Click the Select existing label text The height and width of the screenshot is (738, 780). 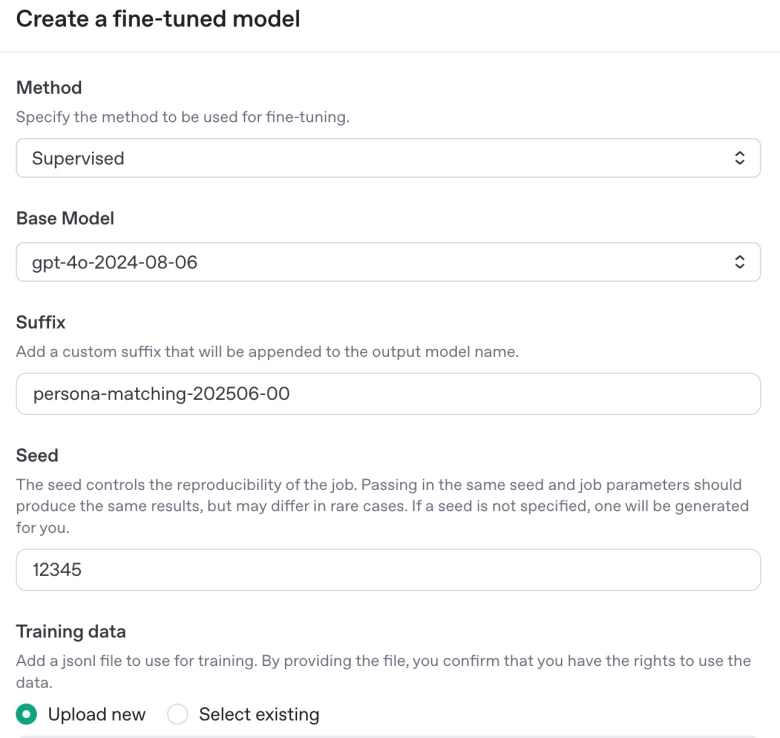(259, 715)
